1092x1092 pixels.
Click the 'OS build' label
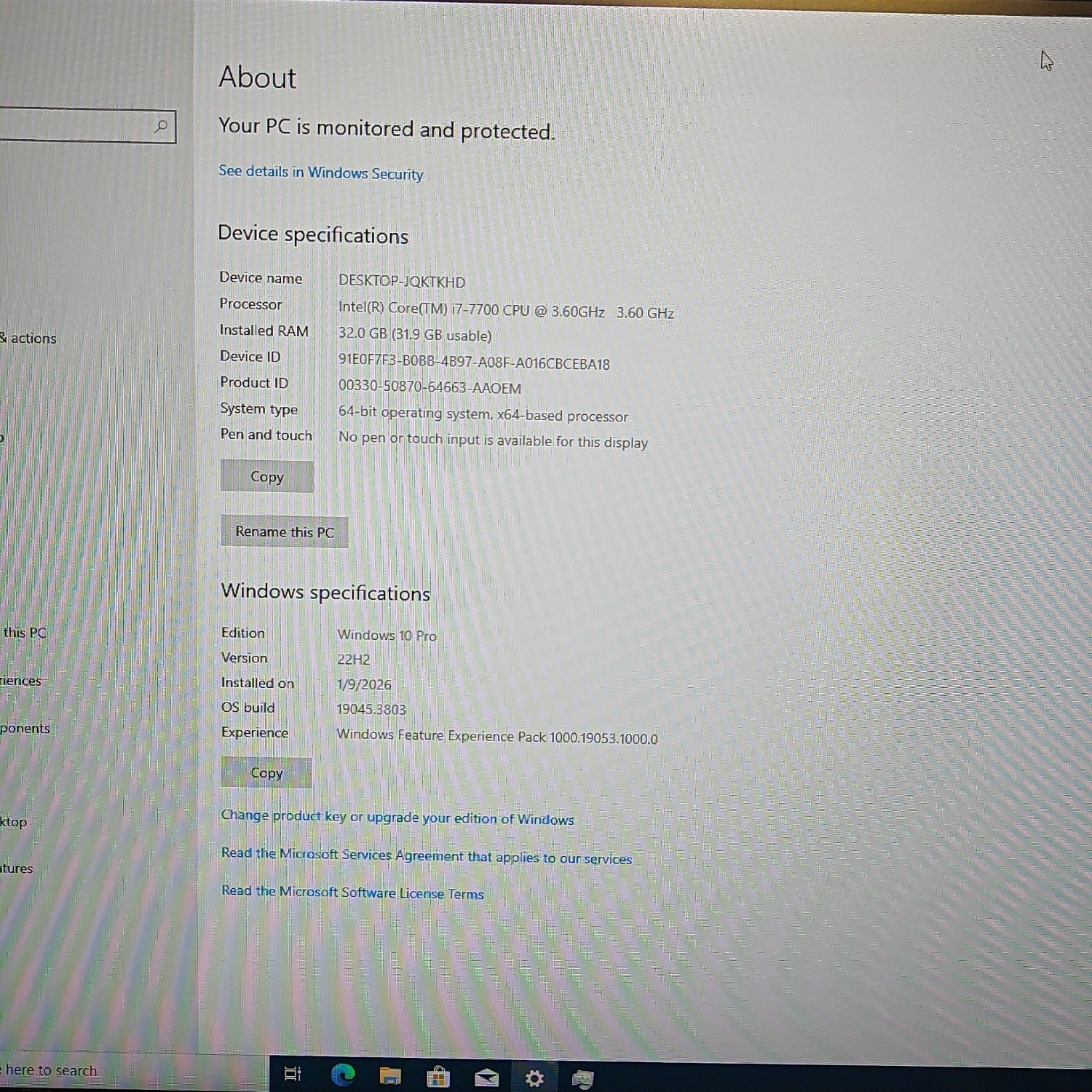248,708
